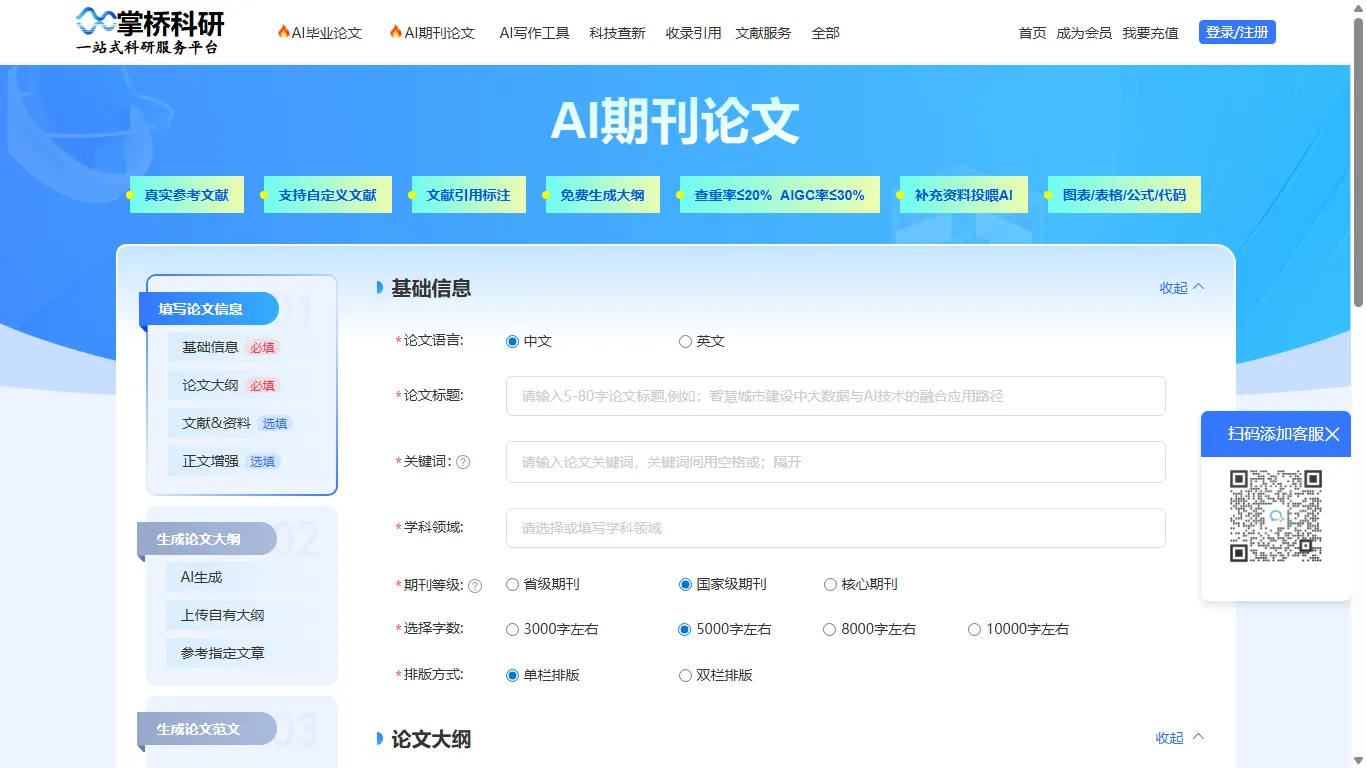Image resolution: width=1366 pixels, height=768 pixels.
Task: Click the 登录/注册 button
Action: (1237, 32)
